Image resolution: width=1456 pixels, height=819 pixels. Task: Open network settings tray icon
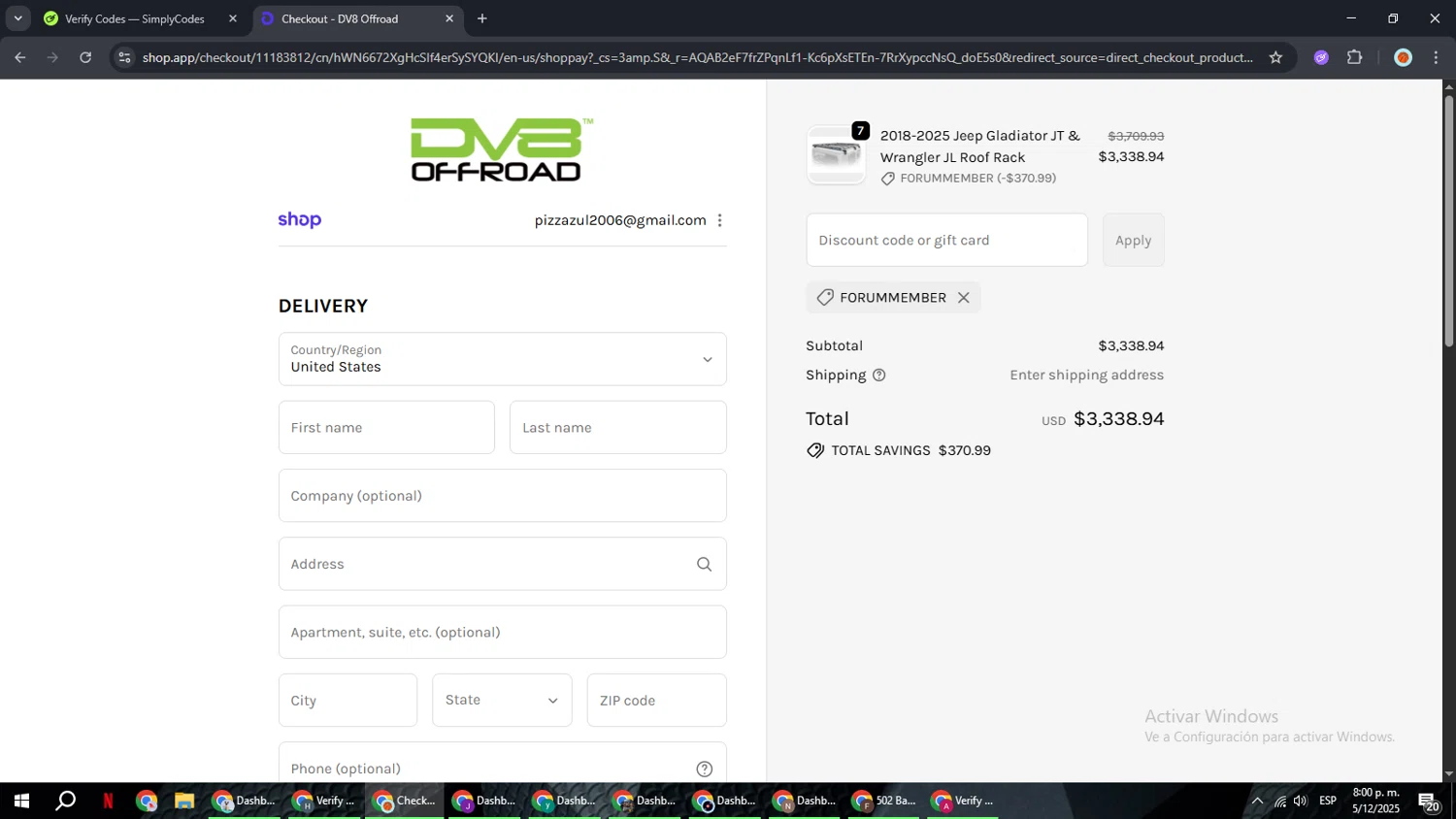(x=1279, y=801)
